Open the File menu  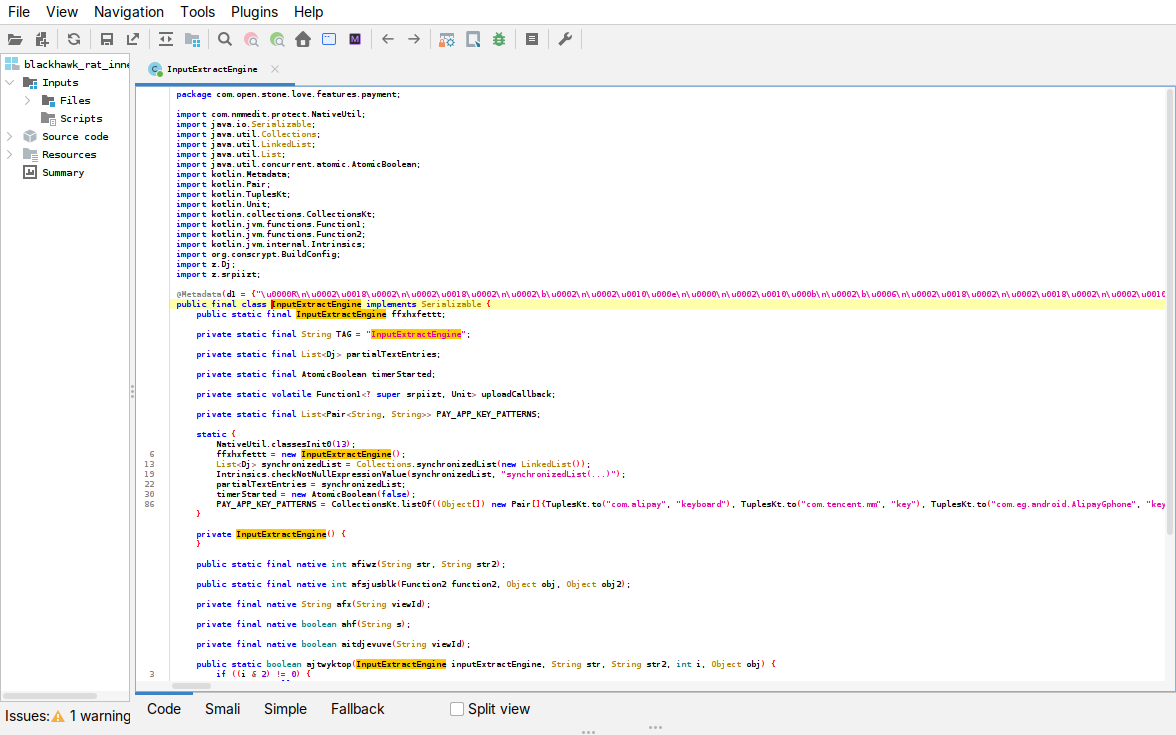click(x=19, y=12)
